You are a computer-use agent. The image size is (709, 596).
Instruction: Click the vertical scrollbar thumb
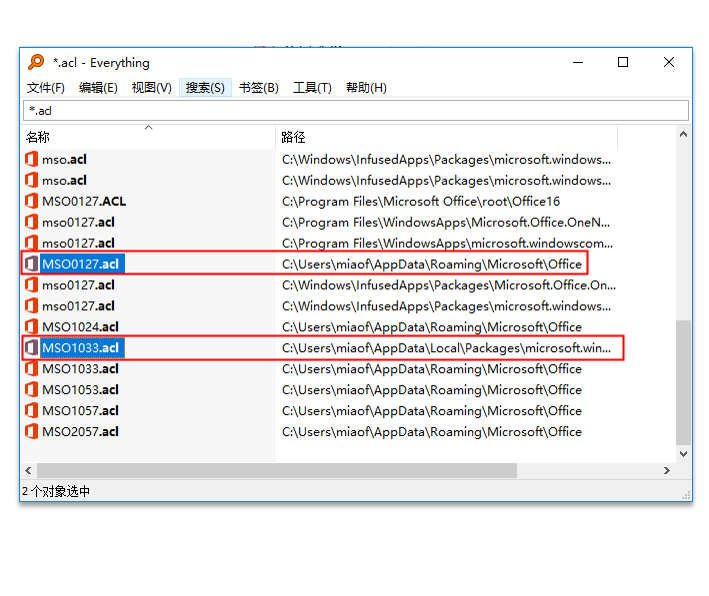coord(683,382)
